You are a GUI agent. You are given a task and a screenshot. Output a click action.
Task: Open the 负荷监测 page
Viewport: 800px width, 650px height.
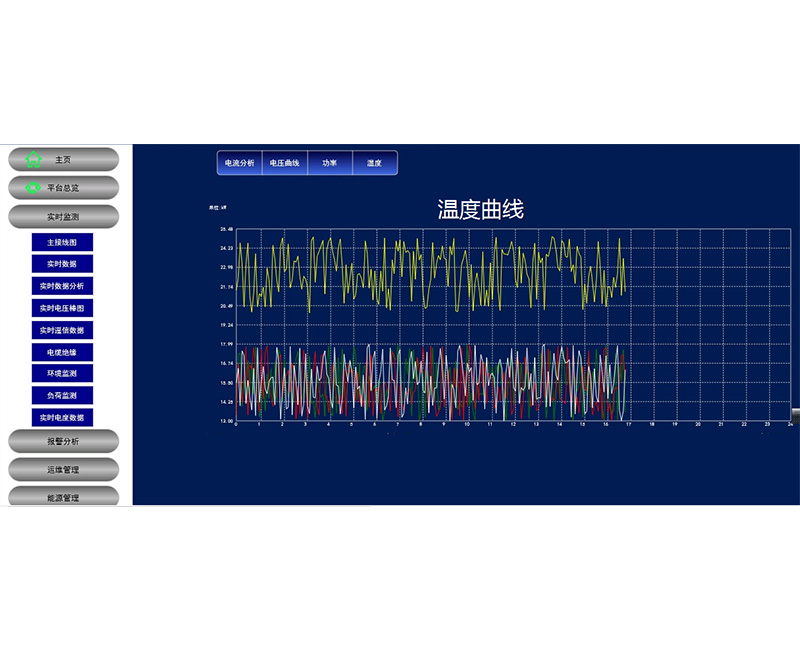(x=62, y=395)
